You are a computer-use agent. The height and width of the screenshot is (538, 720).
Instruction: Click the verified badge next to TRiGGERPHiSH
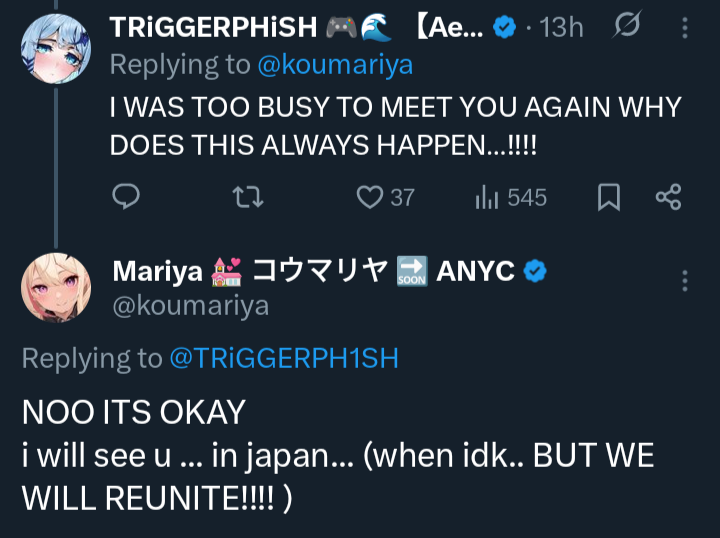pos(505,27)
